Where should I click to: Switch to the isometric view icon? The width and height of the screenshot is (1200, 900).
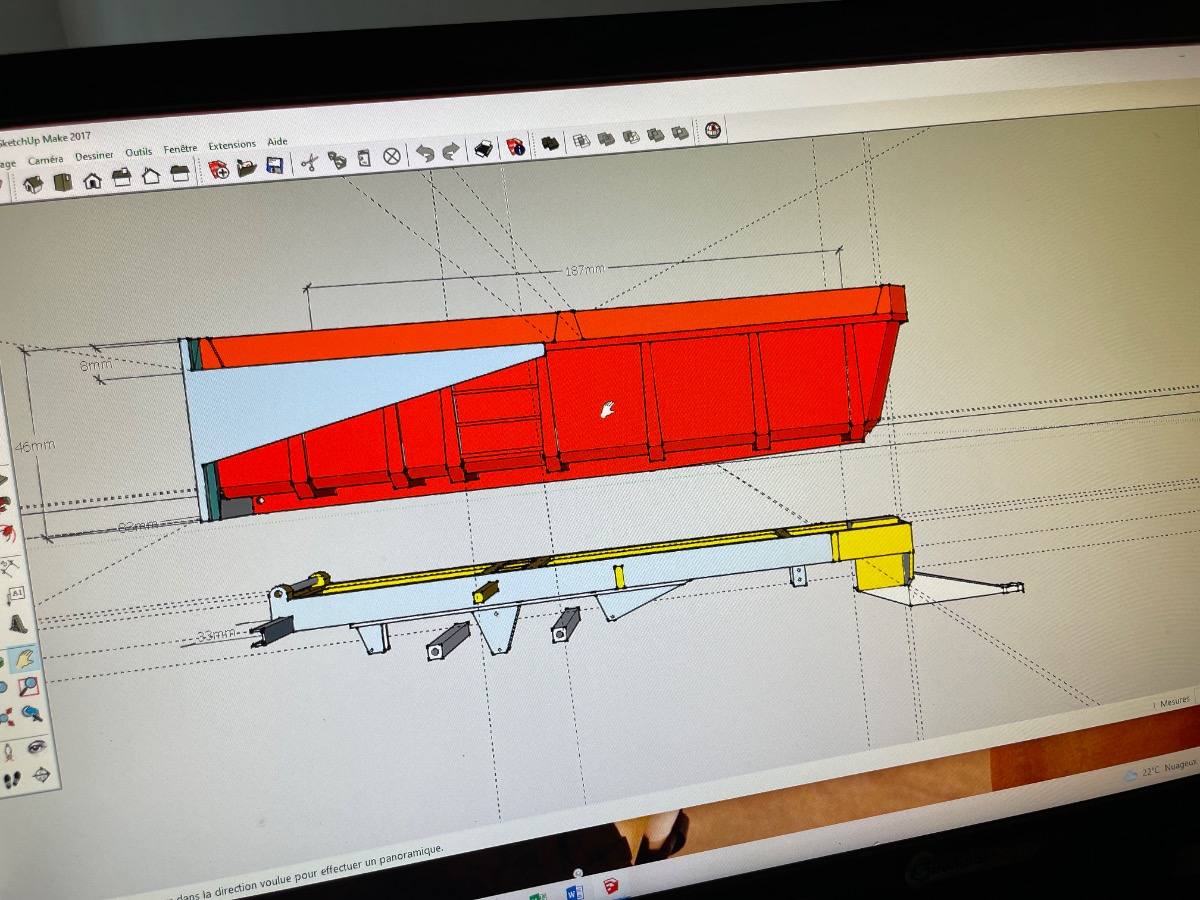pos(33,185)
